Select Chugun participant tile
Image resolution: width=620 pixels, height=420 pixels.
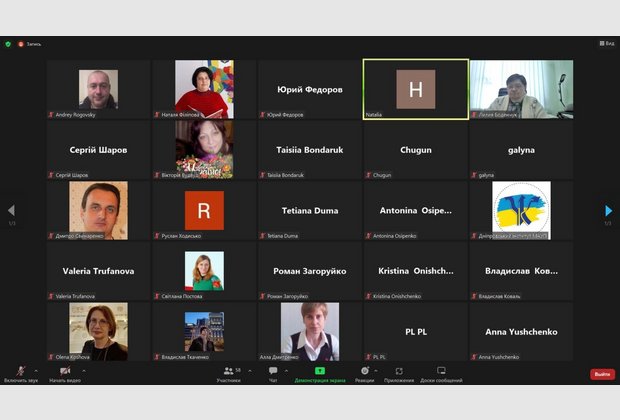pos(416,150)
